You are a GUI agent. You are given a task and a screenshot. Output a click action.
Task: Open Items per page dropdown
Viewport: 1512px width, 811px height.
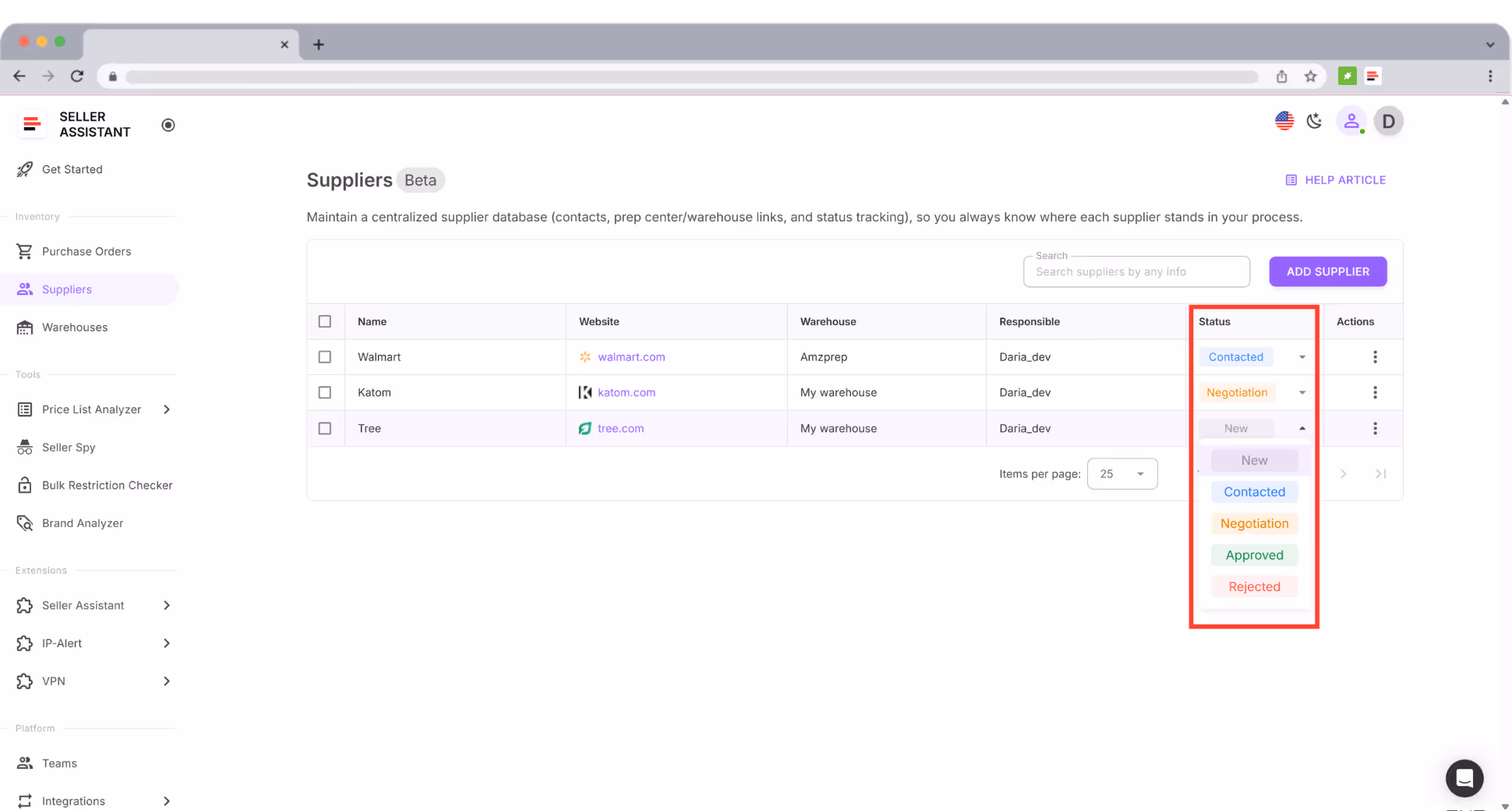coord(1122,474)
